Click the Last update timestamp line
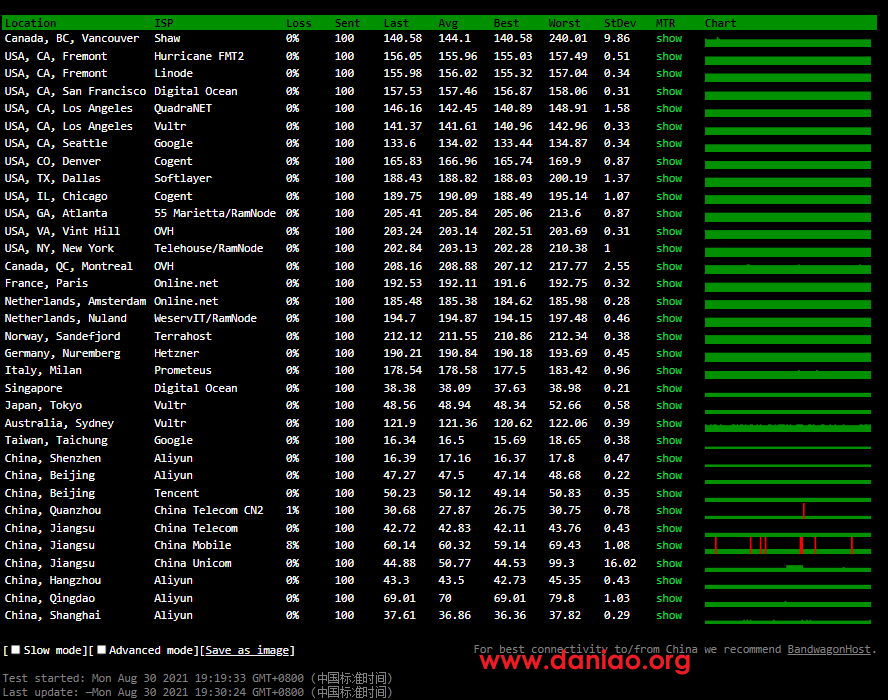888x700 pixels. pyautogui.click(x=197, y=692)
